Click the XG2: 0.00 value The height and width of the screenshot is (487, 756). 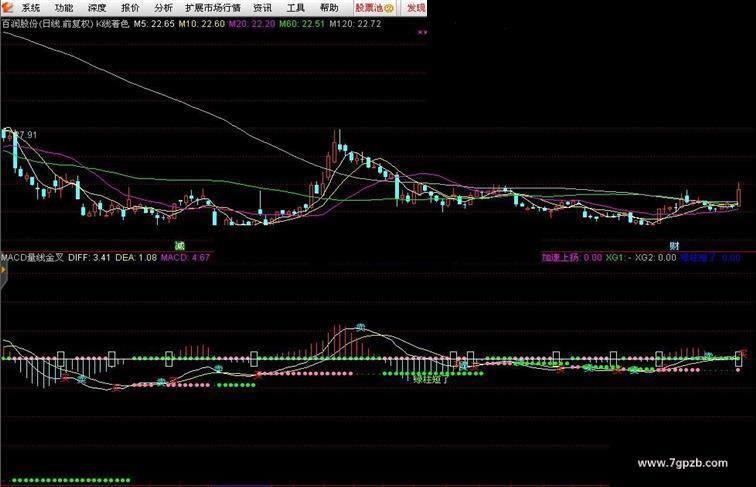coord(655,257)
